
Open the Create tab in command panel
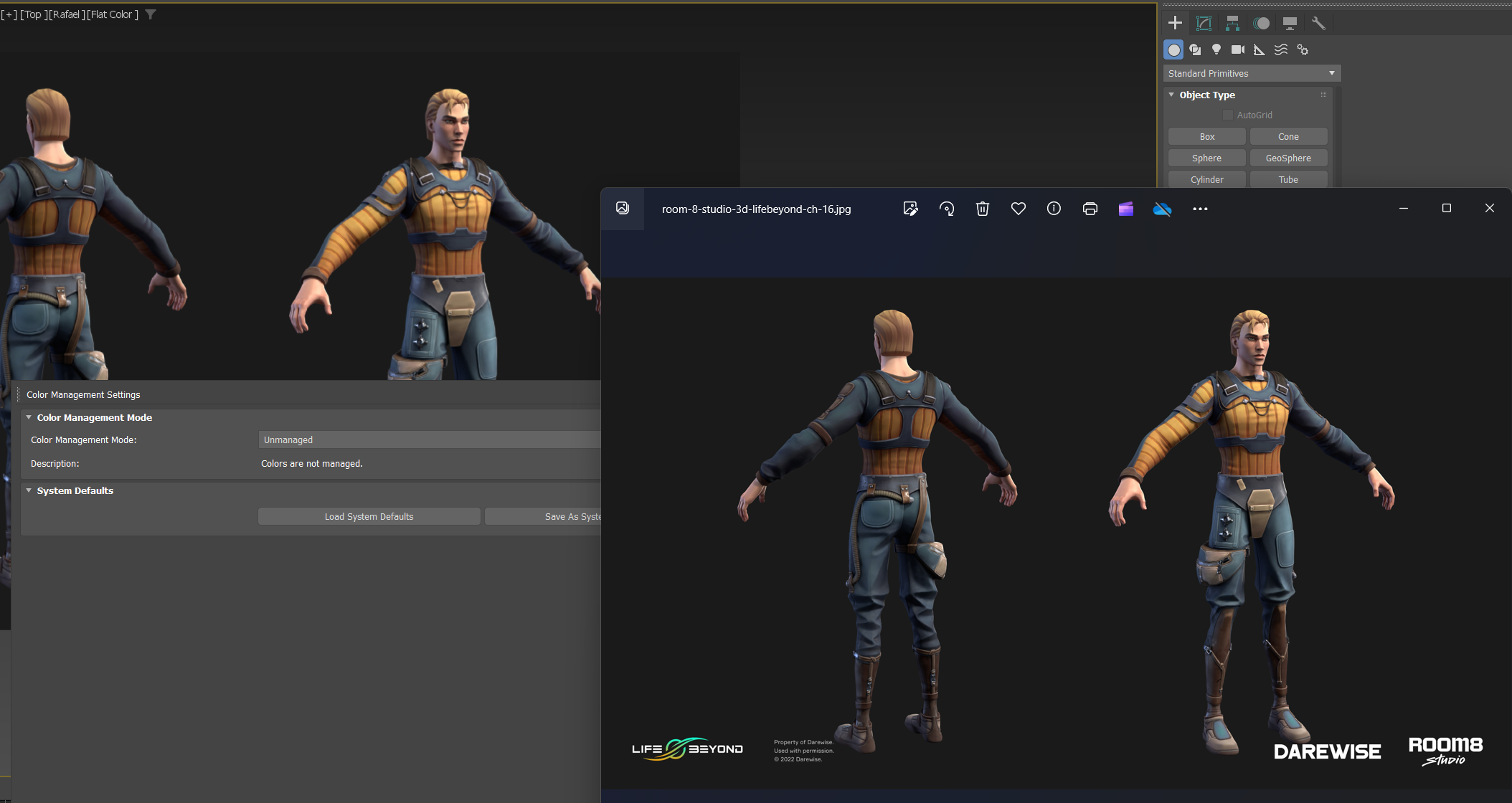1175,23
